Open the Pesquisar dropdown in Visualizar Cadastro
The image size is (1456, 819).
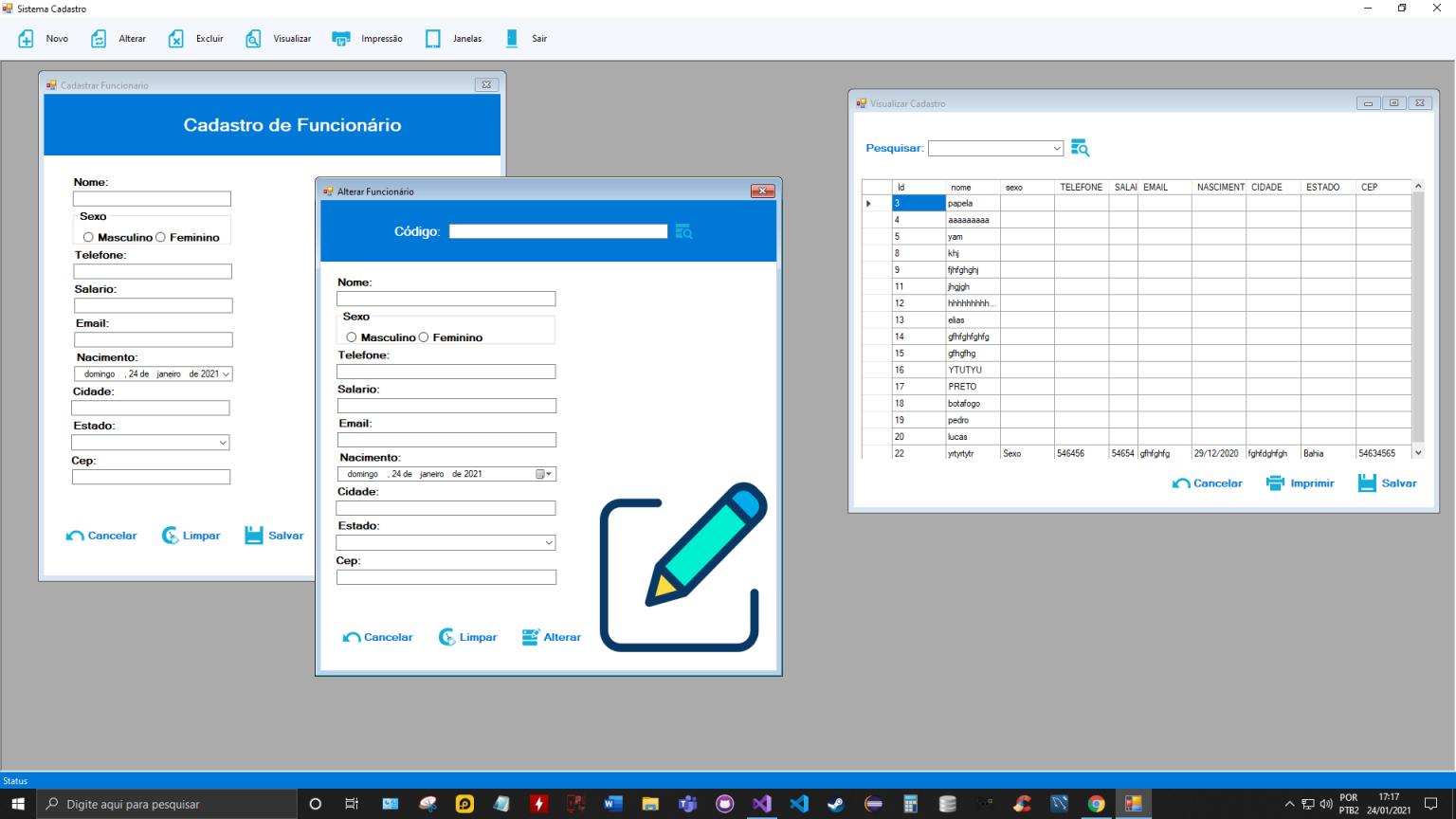(1056, 148)
